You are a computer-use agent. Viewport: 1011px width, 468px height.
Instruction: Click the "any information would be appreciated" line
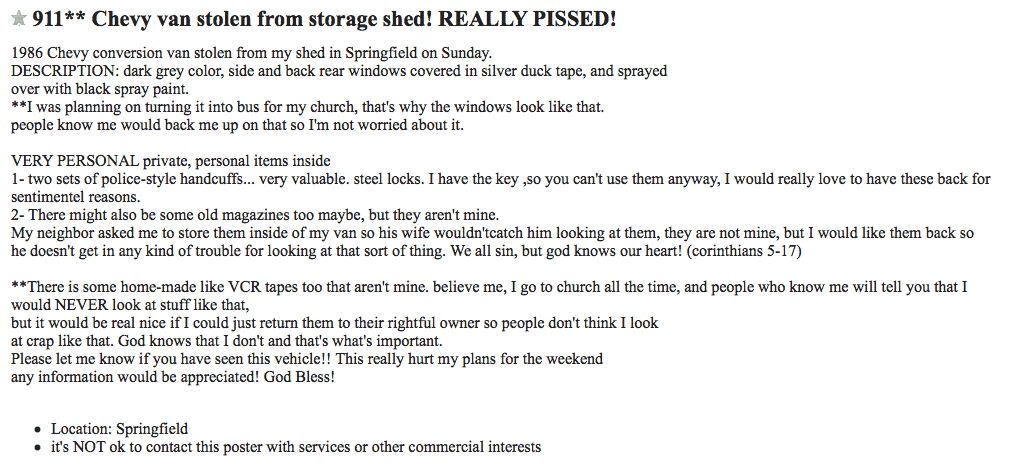[172, 377]
